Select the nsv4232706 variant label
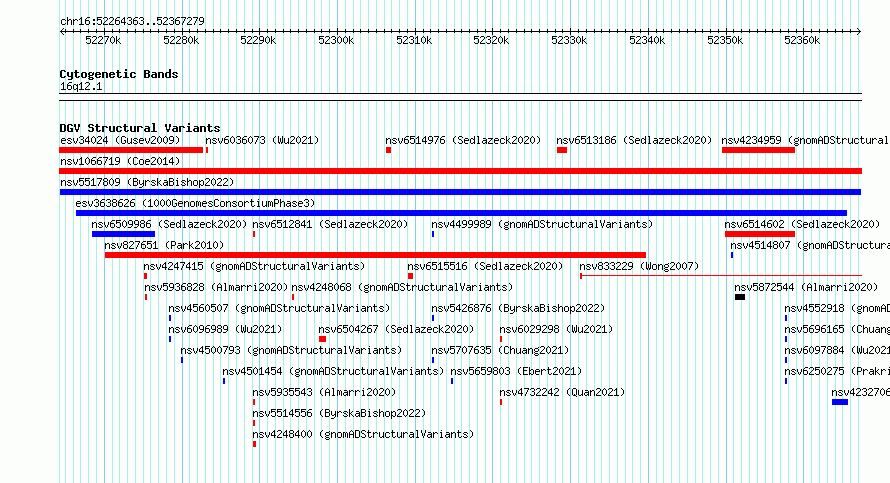This screenshot has height=483, width=890. click(x=860, y=392)
